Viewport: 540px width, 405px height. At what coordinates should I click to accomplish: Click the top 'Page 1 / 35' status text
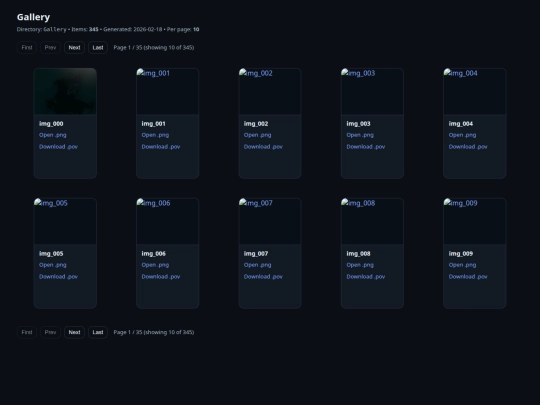pos(154,48)
